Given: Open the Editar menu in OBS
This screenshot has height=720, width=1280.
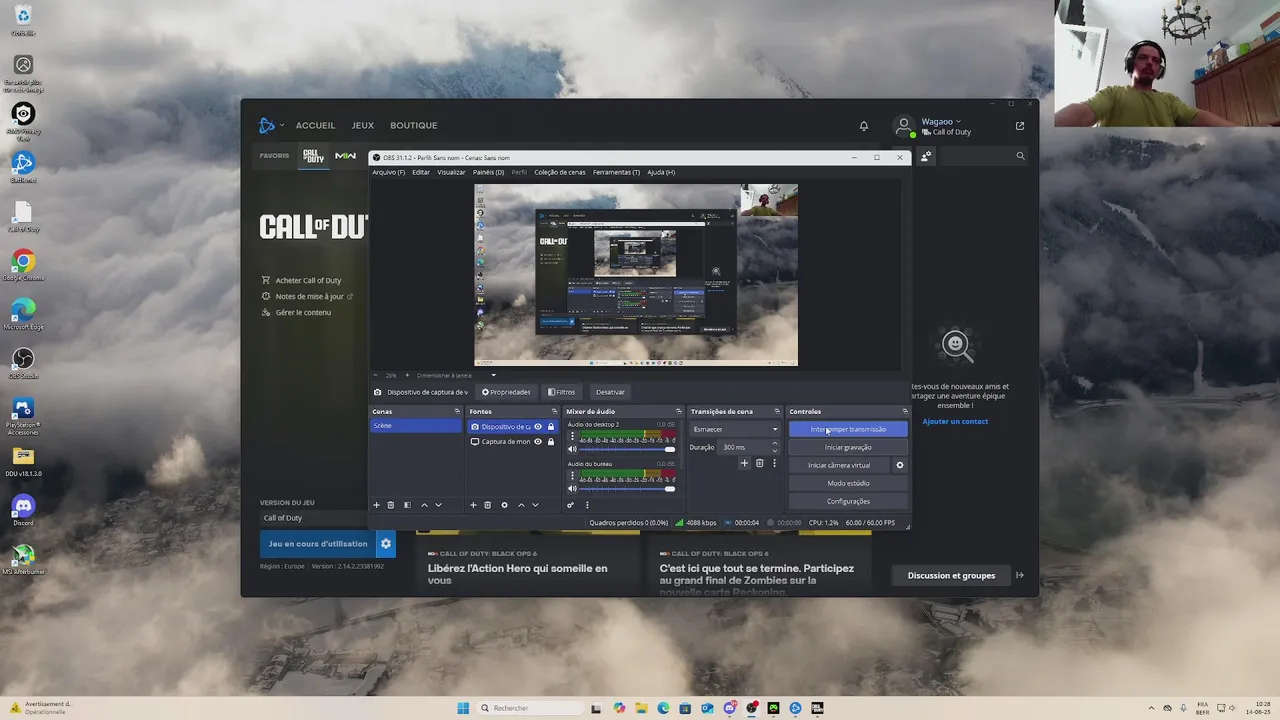Looking at the screenshot, I should click(x=421, y=172).
